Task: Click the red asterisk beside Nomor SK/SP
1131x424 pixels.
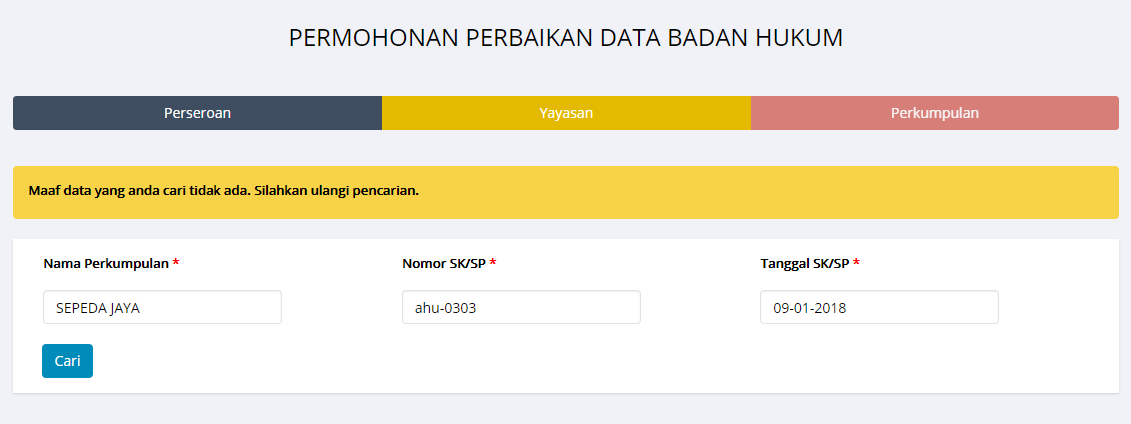Action: click(493, 263)
